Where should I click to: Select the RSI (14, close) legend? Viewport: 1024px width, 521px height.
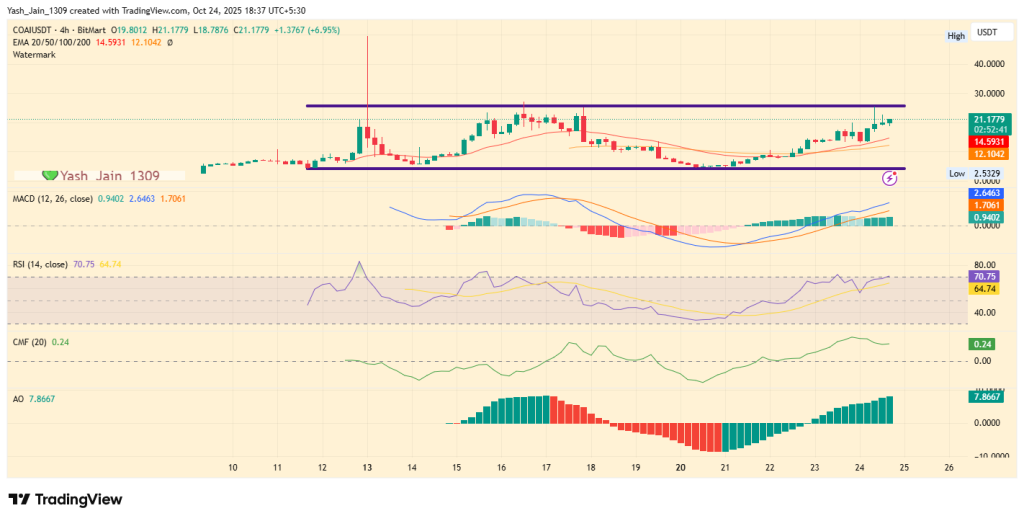(x=40, y=265)
